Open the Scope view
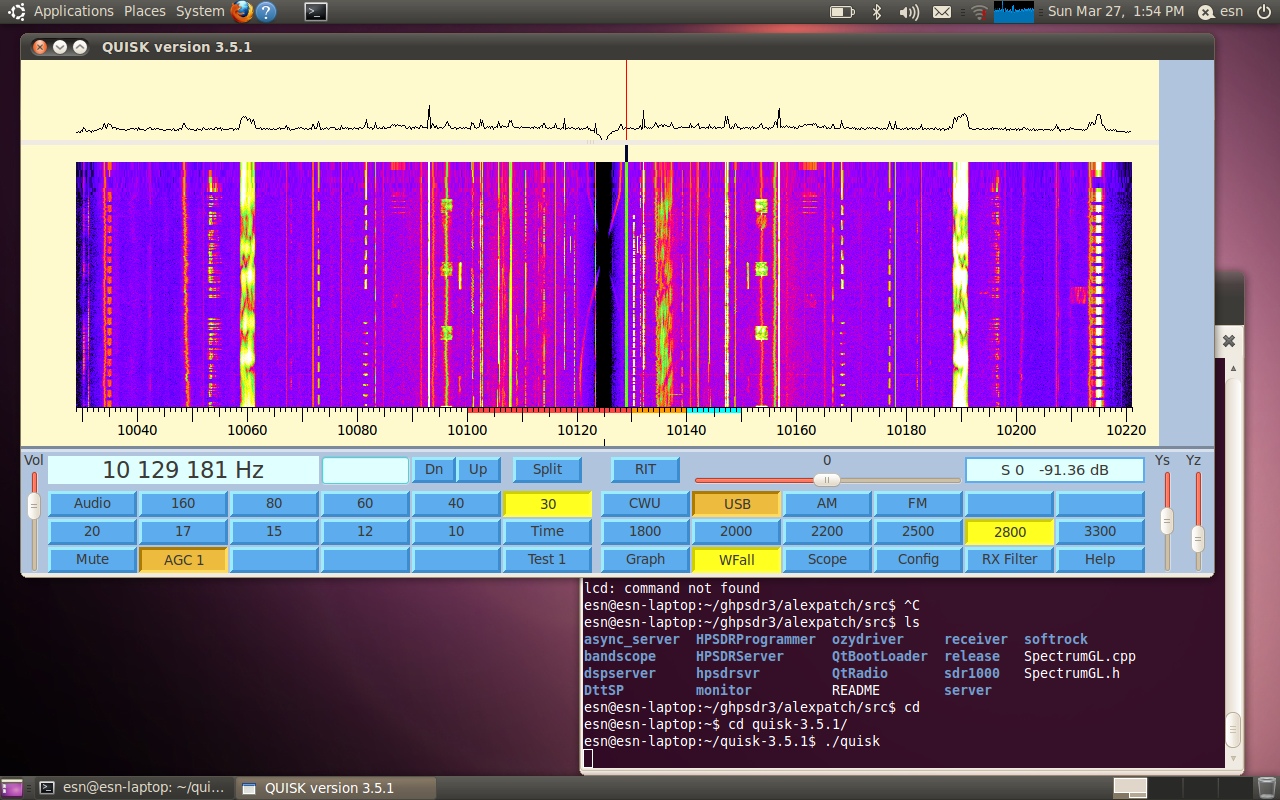Viewport: 1280px width, 800px height. point(827,559)
